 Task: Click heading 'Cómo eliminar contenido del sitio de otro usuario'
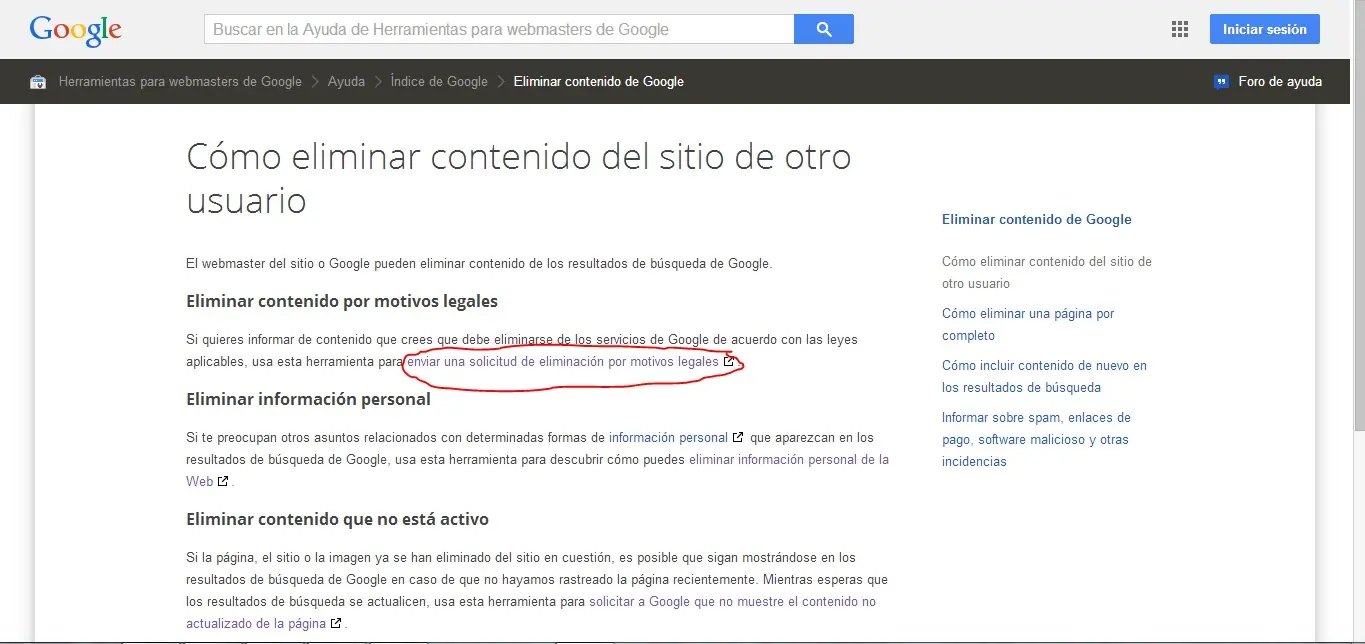click(x=519, y=179)
